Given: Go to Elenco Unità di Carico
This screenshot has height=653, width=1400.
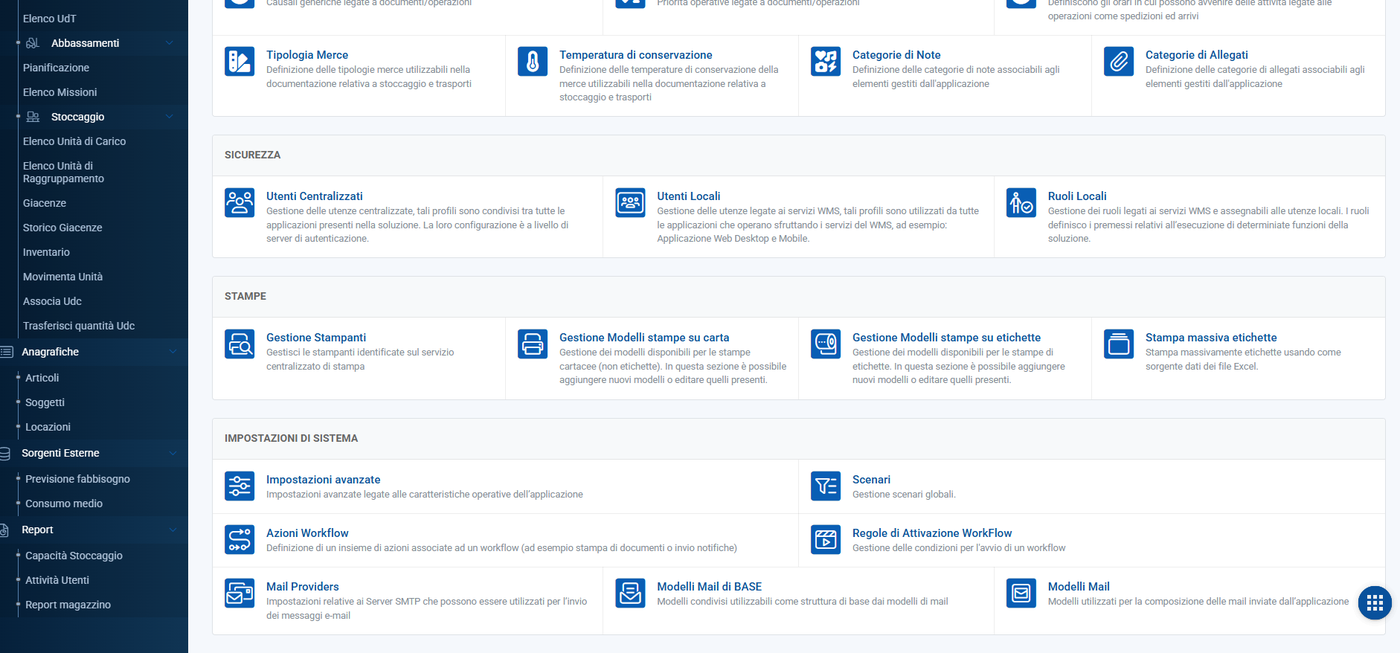Looking at the screenshot, I should (74, 141).
